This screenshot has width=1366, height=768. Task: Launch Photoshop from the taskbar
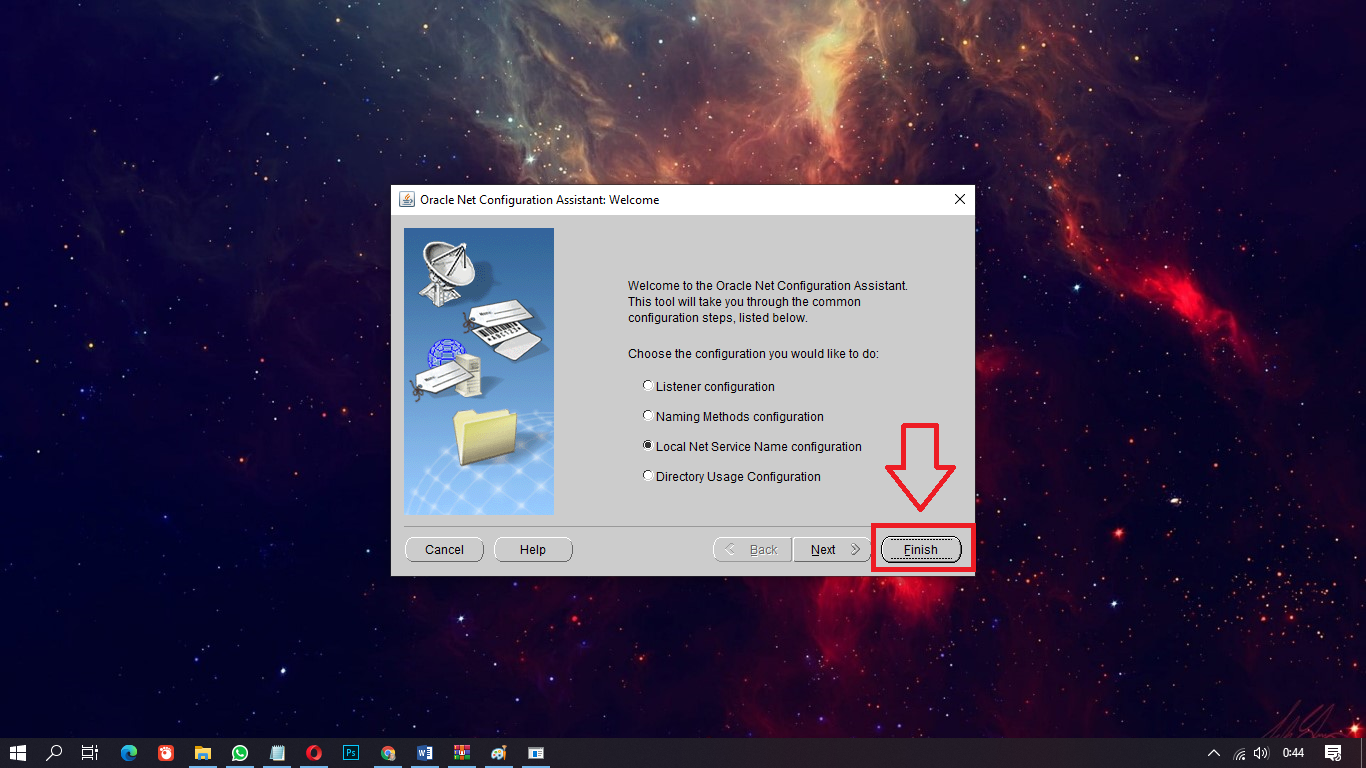[x=351, y=753]
